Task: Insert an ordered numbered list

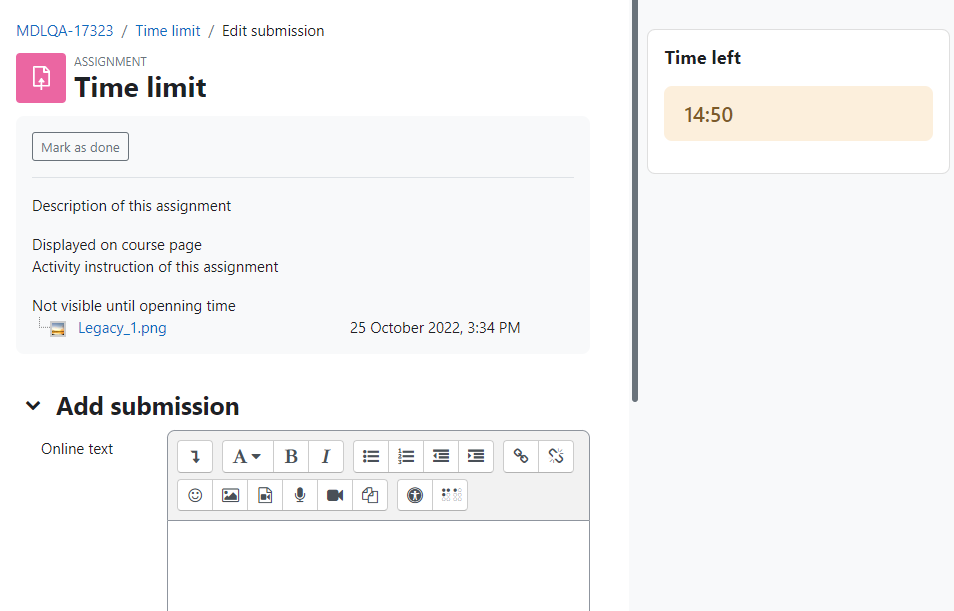Action: [406, 456]
